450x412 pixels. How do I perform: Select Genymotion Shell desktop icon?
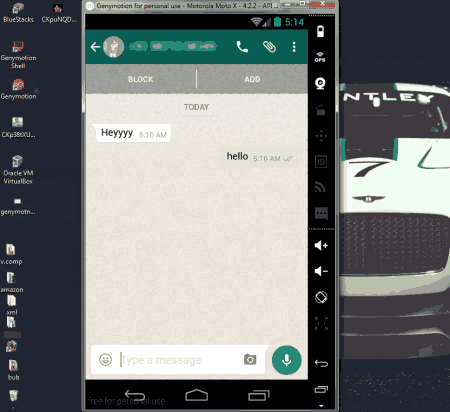pyautogui.click(x=18, y=54)
